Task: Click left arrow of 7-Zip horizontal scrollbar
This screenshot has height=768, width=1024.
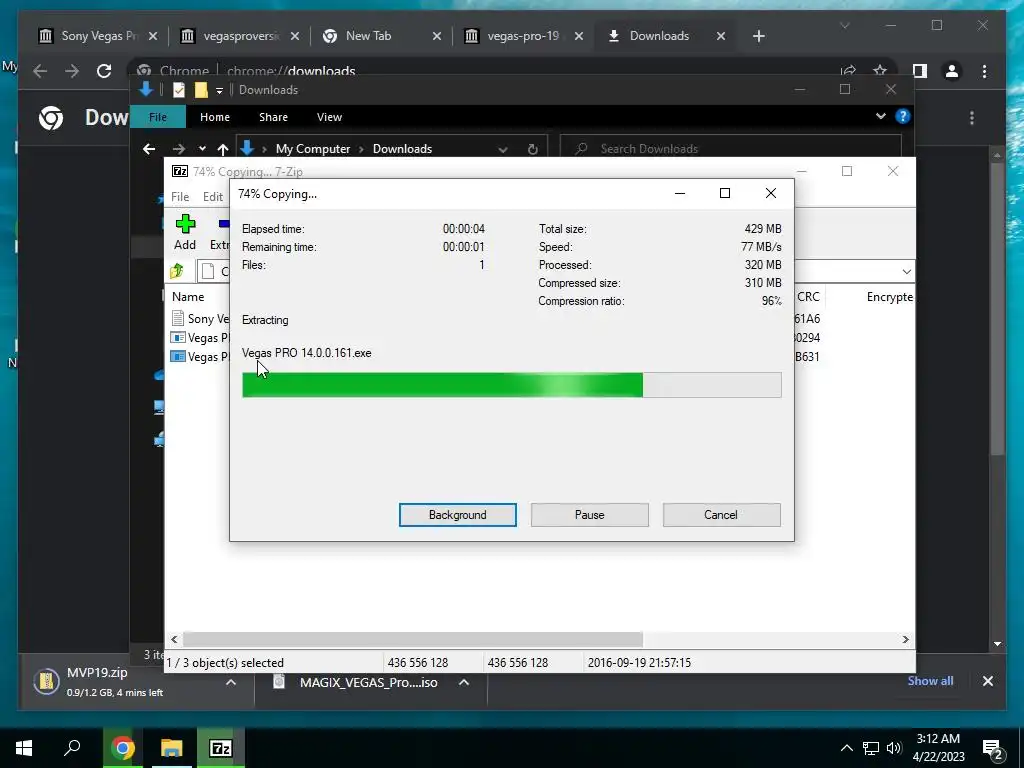Action: point(174,639)
